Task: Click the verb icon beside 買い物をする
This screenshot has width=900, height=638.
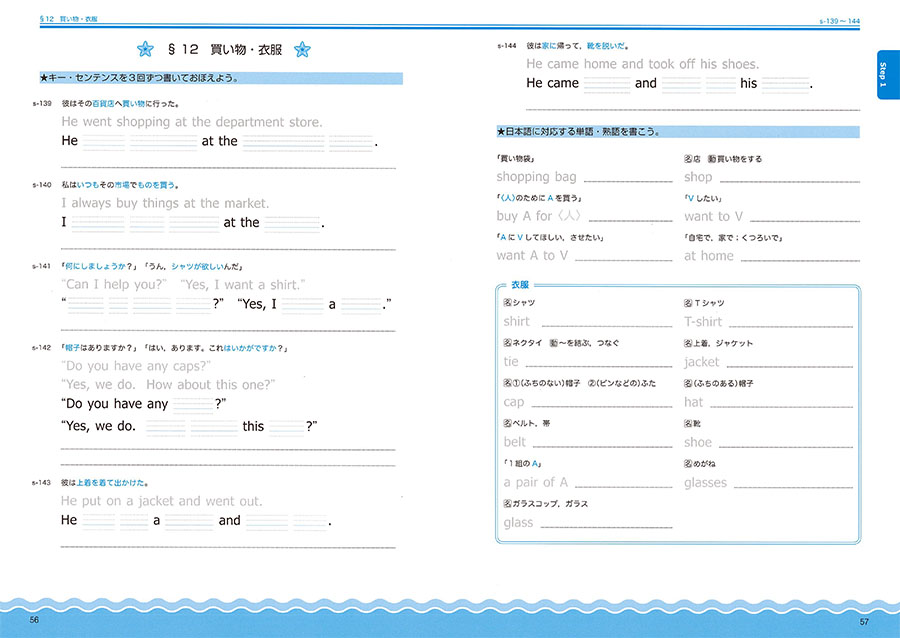Action: (712, 159)
